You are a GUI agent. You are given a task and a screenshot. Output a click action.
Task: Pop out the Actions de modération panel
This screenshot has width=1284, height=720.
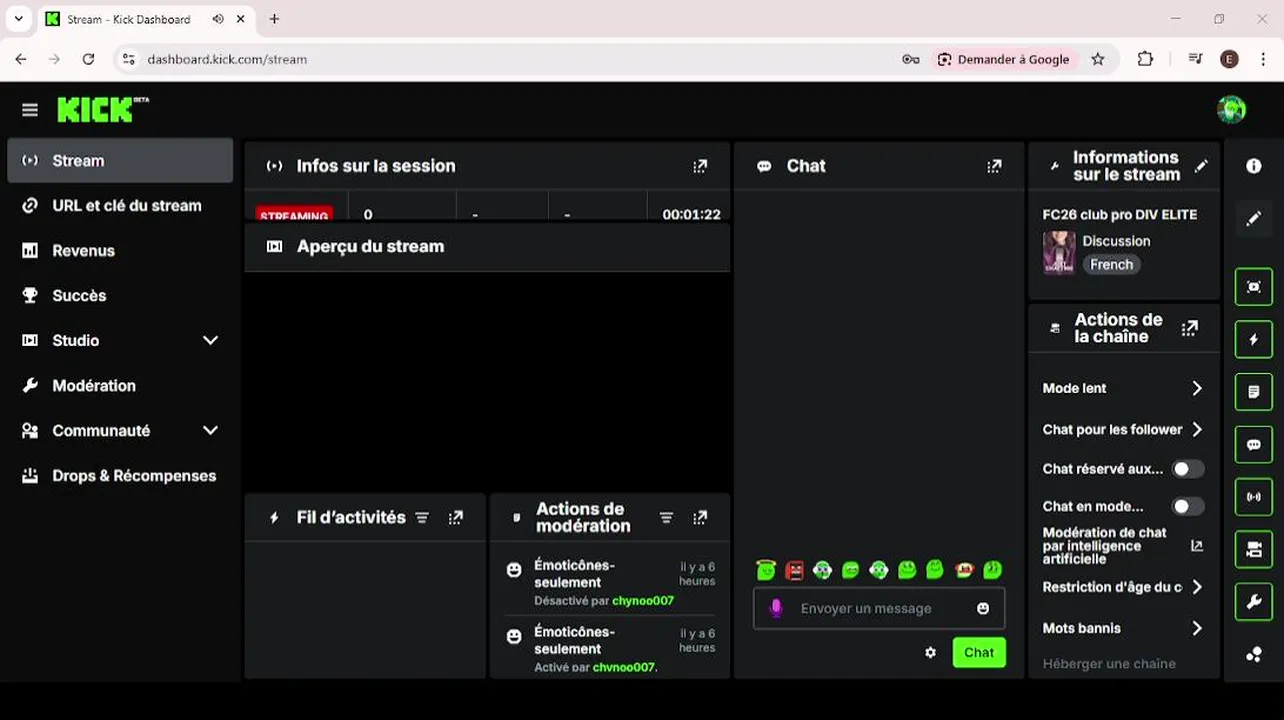tap(700, 517)
